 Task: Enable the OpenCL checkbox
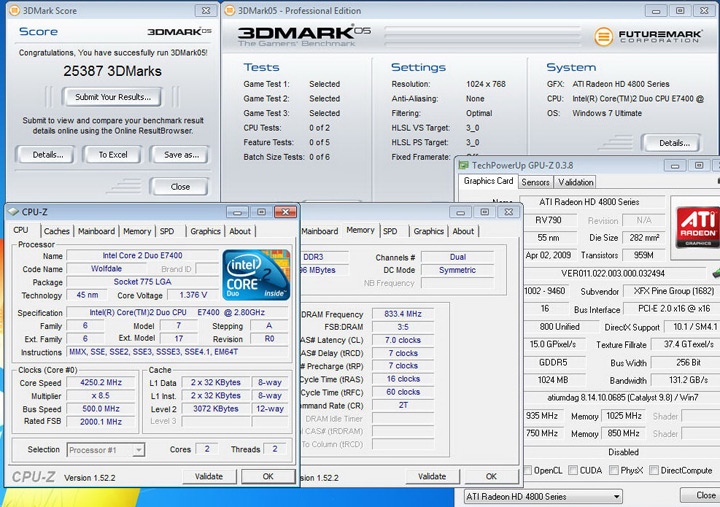click(528, 470)
